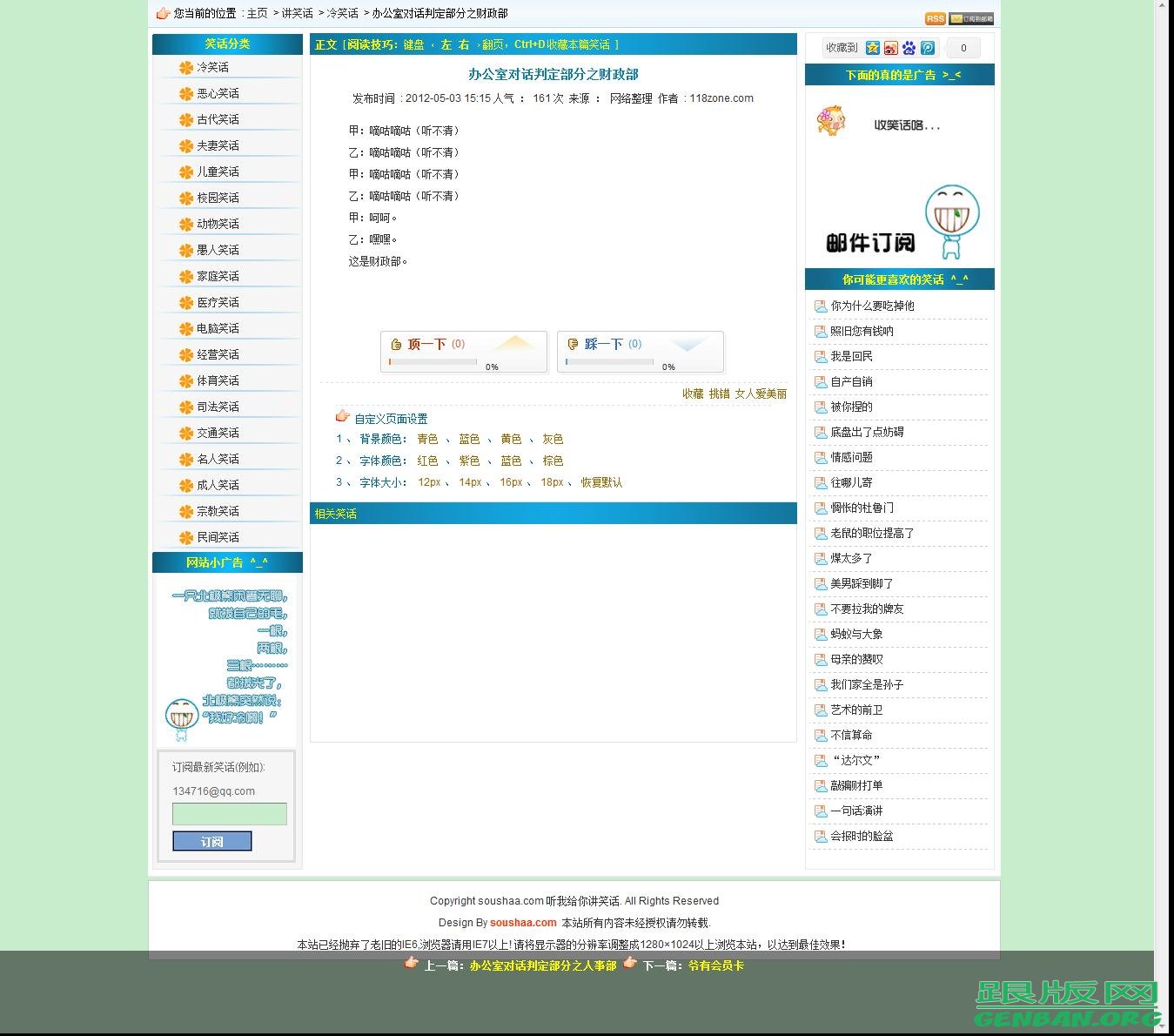Open next joke 爷有会员卡
Viewport: 1174px width, 1036px height.
point(714,965)
